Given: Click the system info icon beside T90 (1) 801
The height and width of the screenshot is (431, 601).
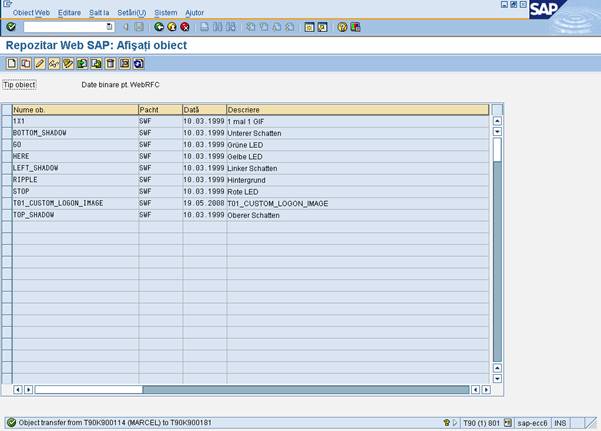Looking at the screenshot, I should (x=507, y=423).
